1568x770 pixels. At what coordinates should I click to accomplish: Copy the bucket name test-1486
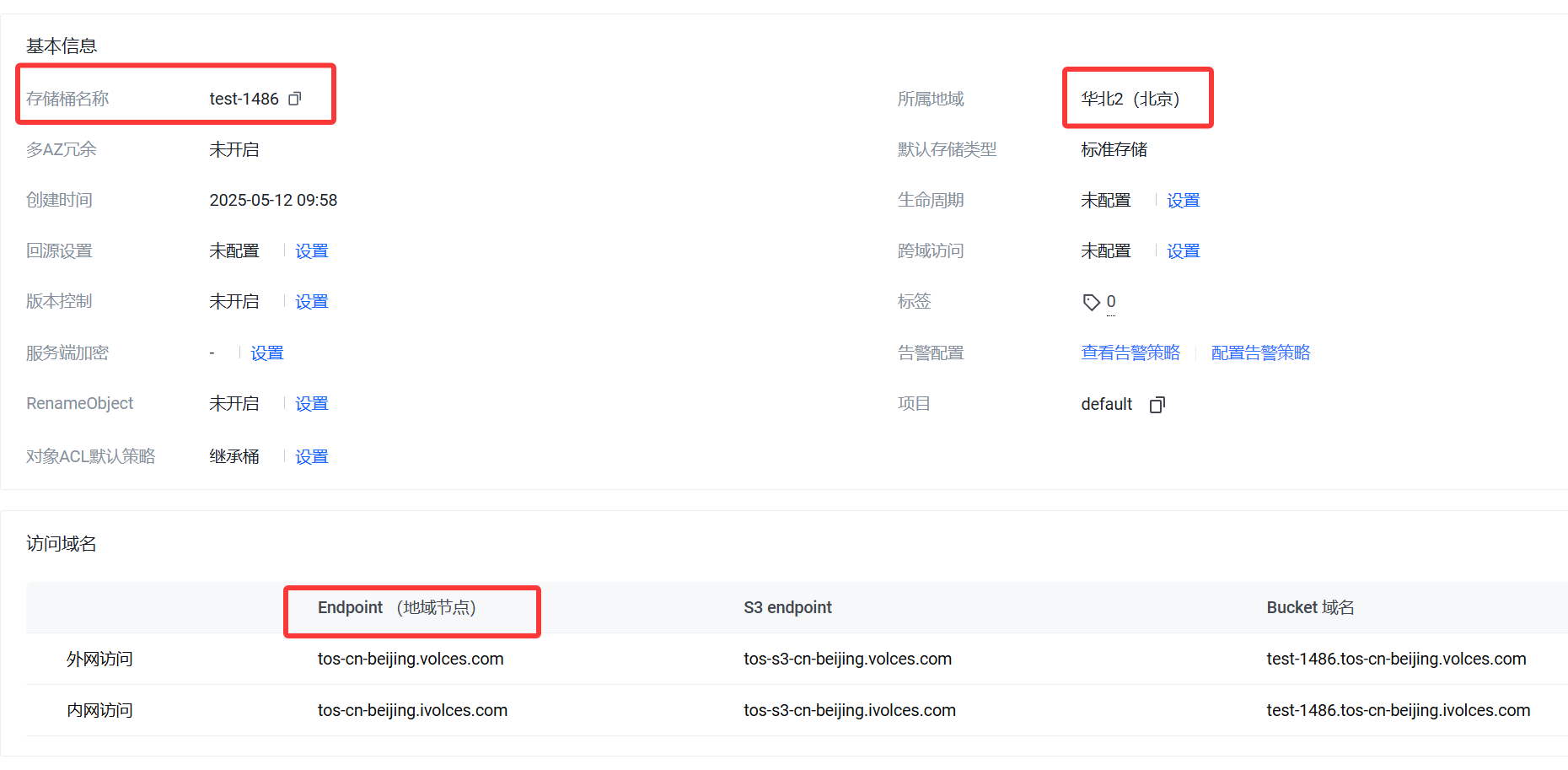tap(294, 100)
